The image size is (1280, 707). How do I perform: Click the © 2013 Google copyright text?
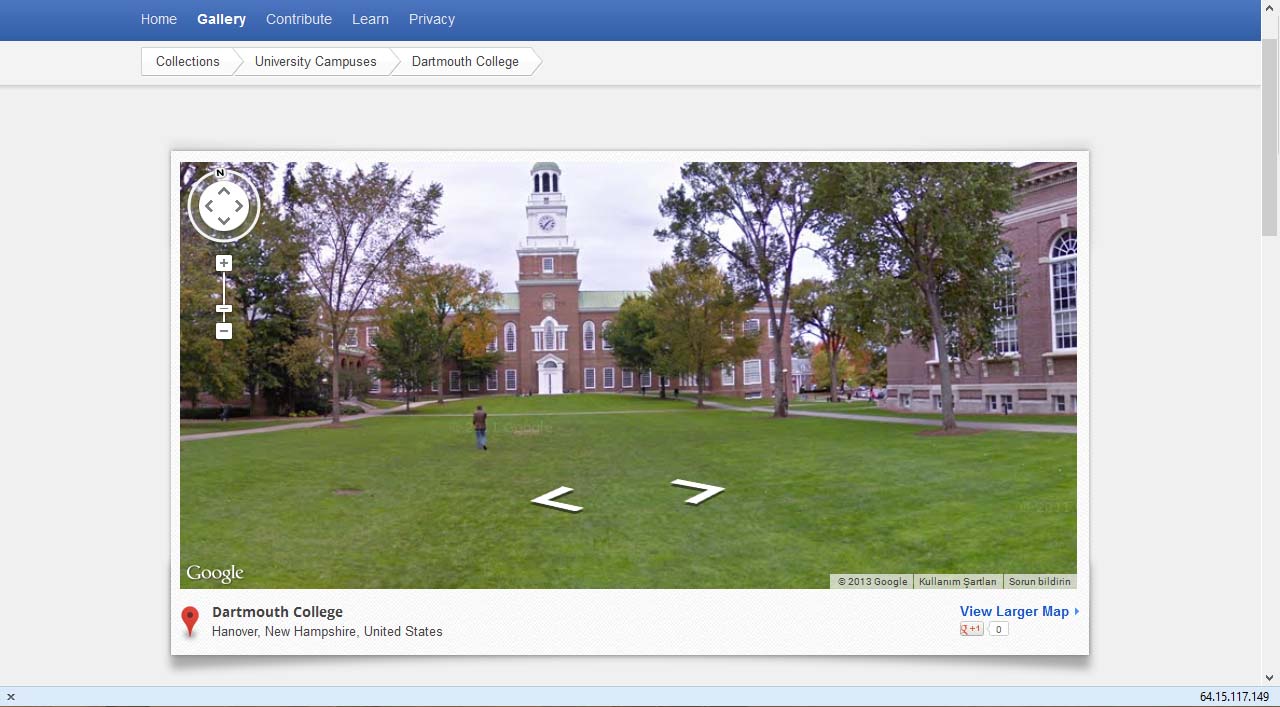(x=872, y=581)
